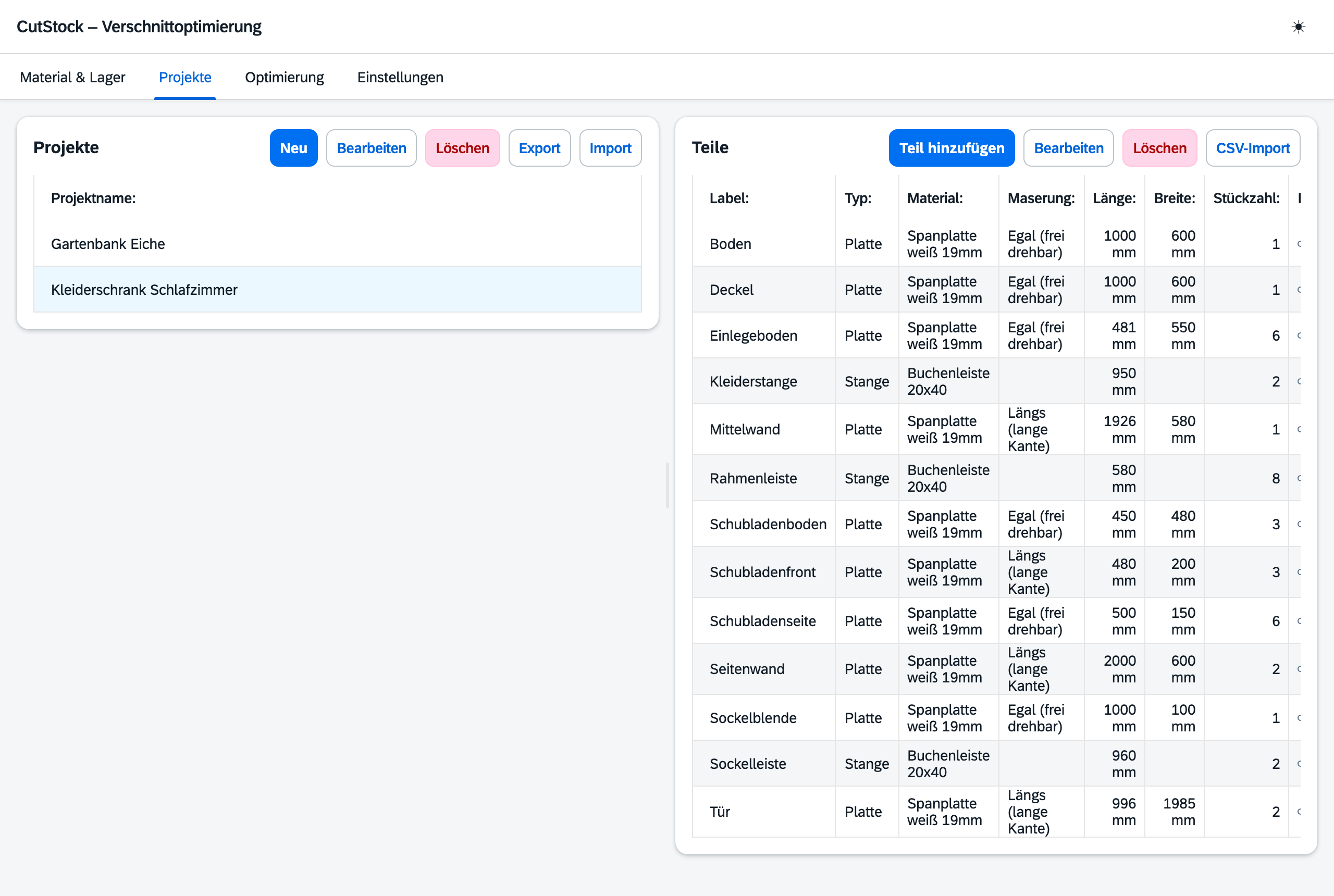Switch to the Material & Lager tab
The image size is (1334, 896).
click(72, 77)
